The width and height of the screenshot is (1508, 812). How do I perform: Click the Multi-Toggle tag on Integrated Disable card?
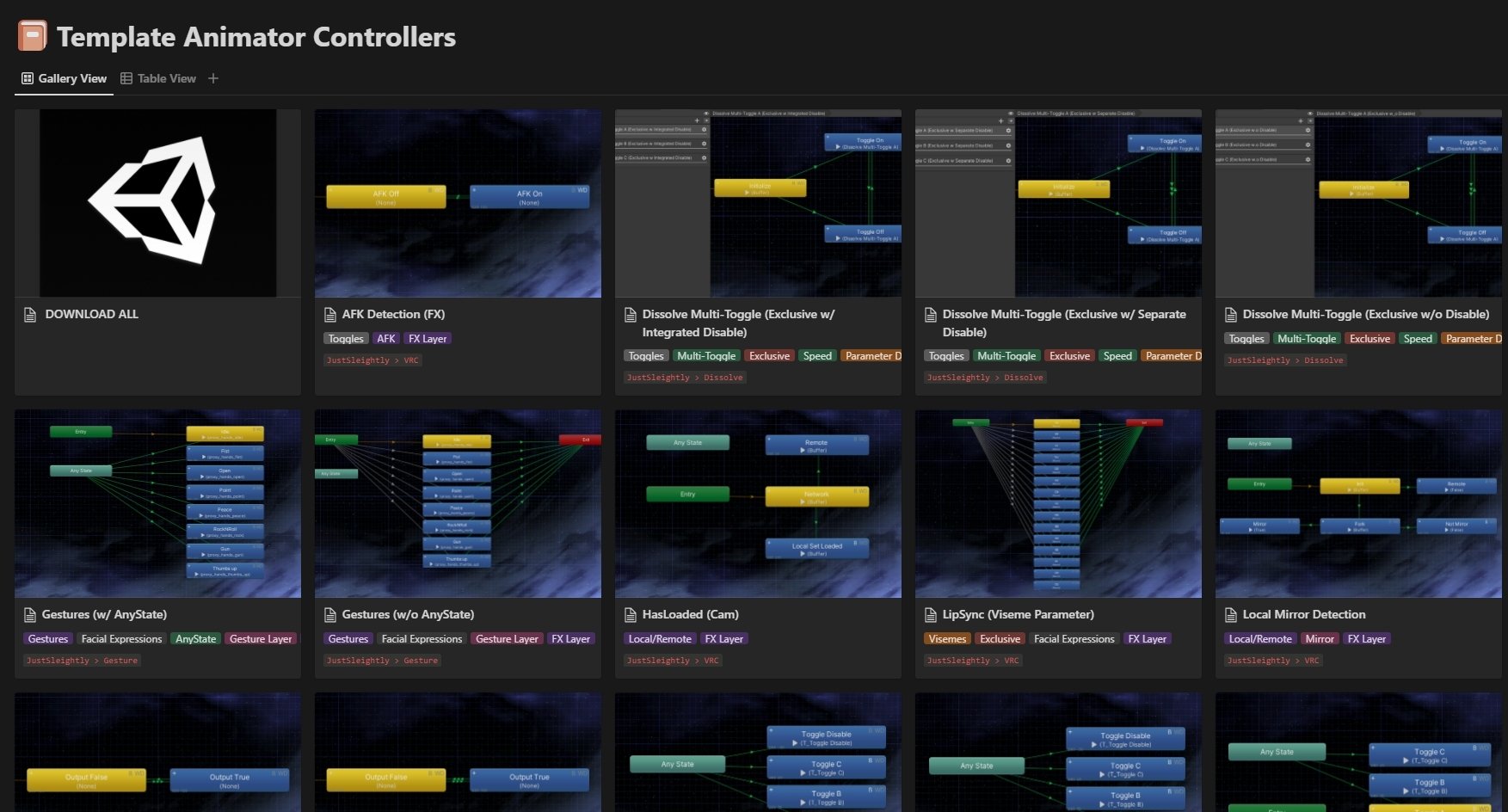[x=706, y=355]
